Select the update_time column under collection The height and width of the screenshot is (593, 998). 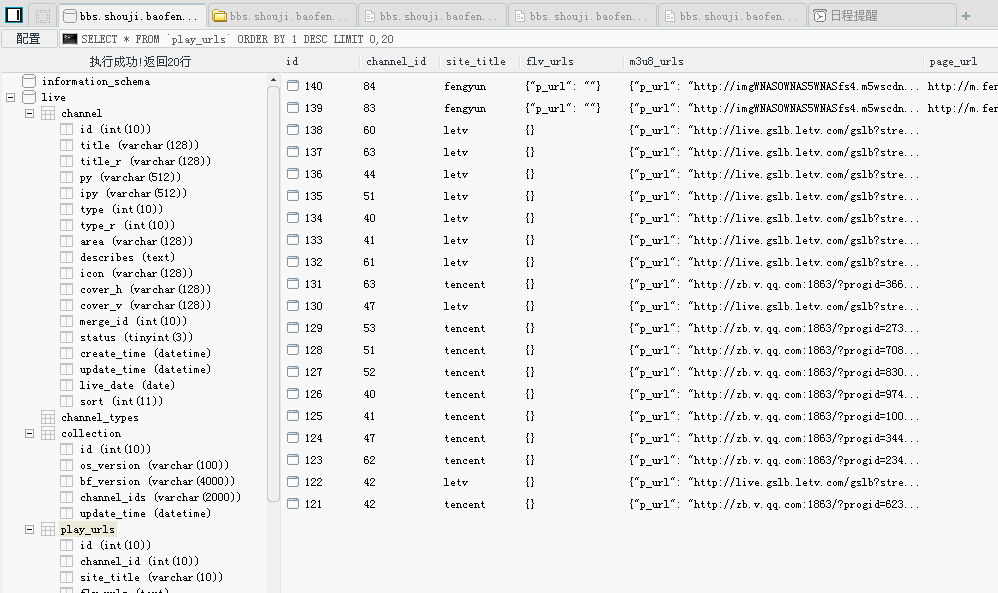tap(145, 513)
